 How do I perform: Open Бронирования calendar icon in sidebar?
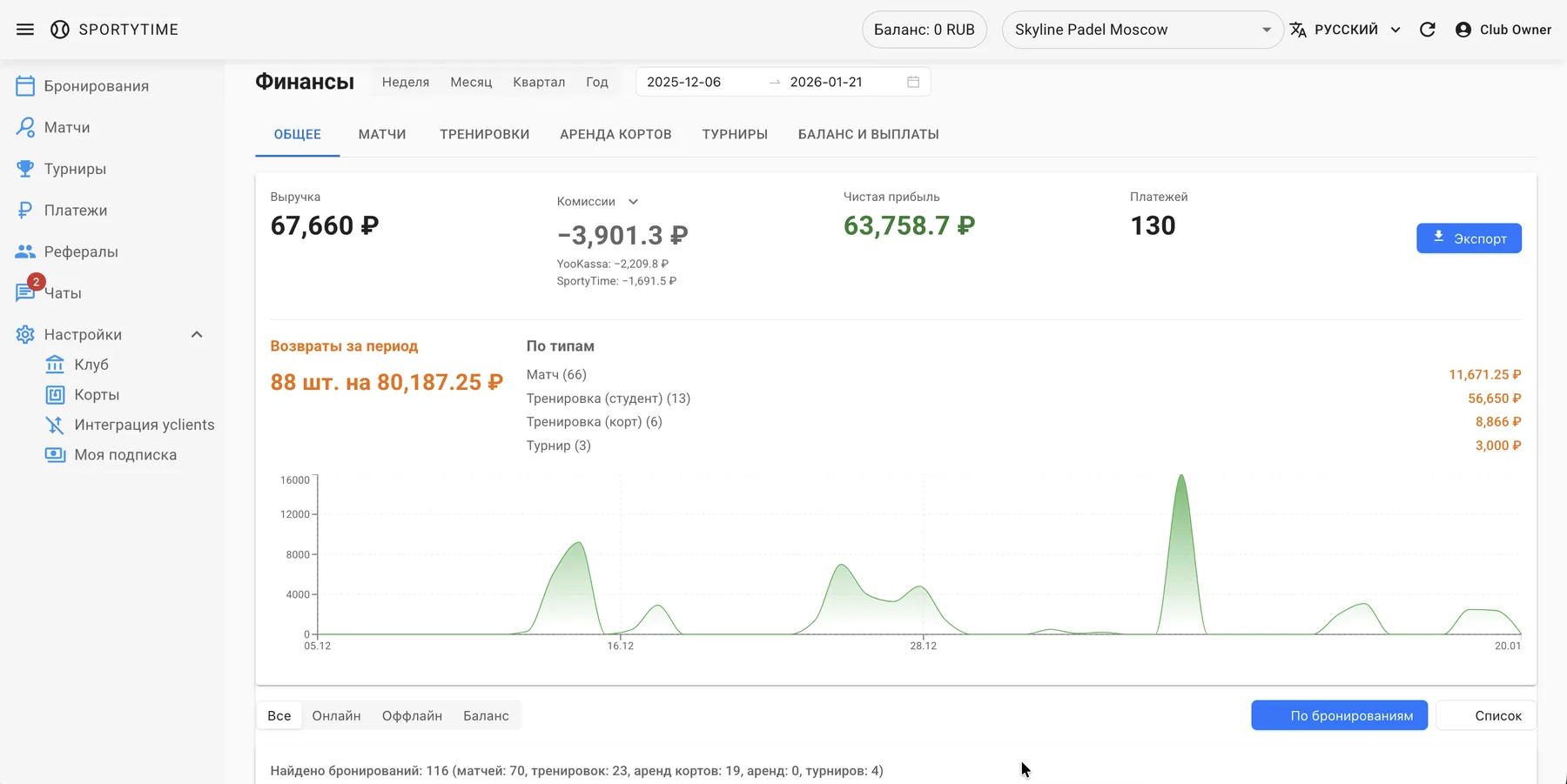click(x=25, y=86)
